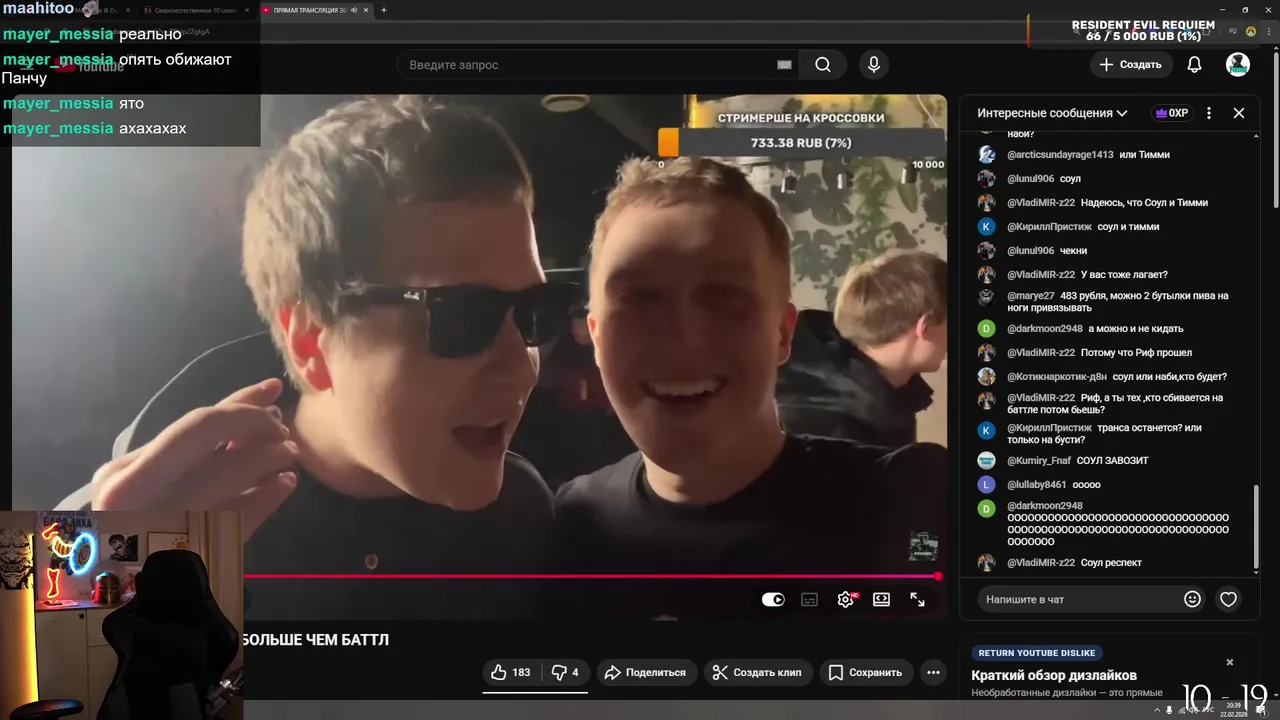1280x720 pixels.
Task: Click the magnifier search button
Action: [823, 65]
